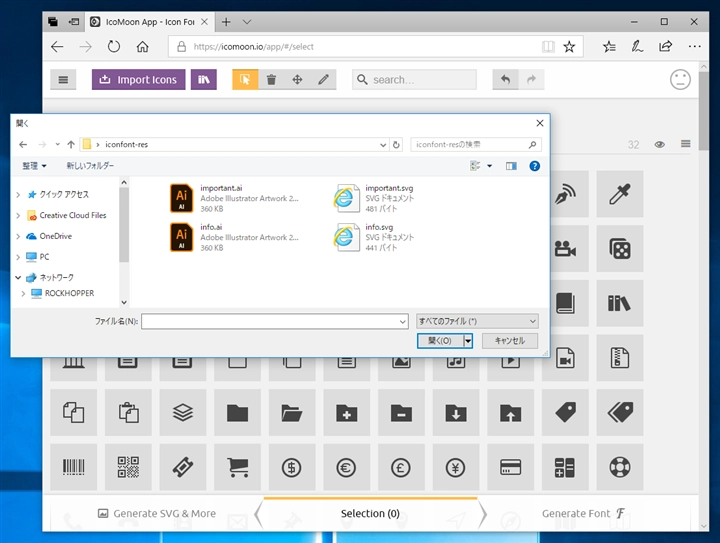
Task: Open a new browser tab
Action: coord(226,22)
